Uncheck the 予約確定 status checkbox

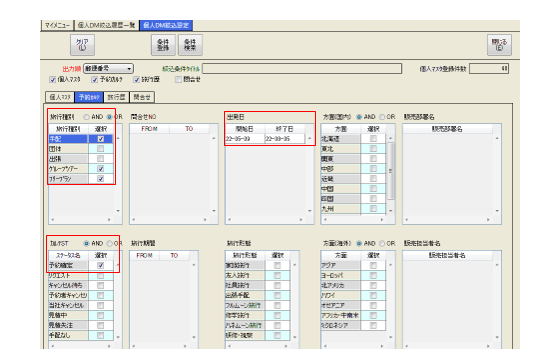(101, 265)
